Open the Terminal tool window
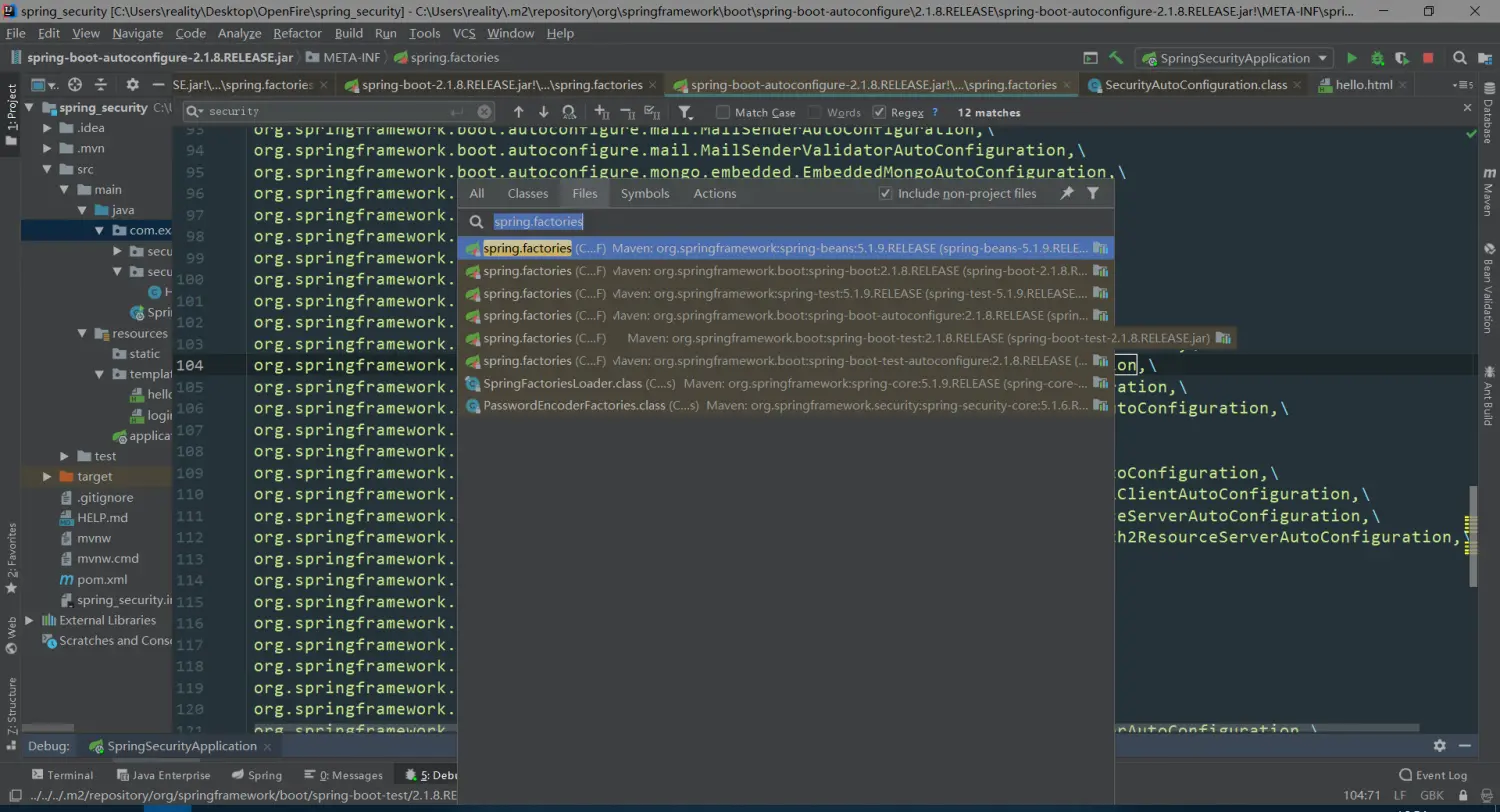The image size is (1500, 812). 62,775
